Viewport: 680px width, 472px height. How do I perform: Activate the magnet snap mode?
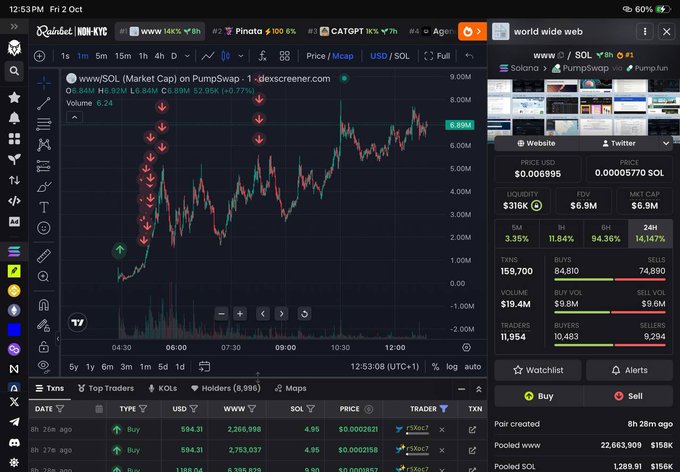[x=44, y=305]
